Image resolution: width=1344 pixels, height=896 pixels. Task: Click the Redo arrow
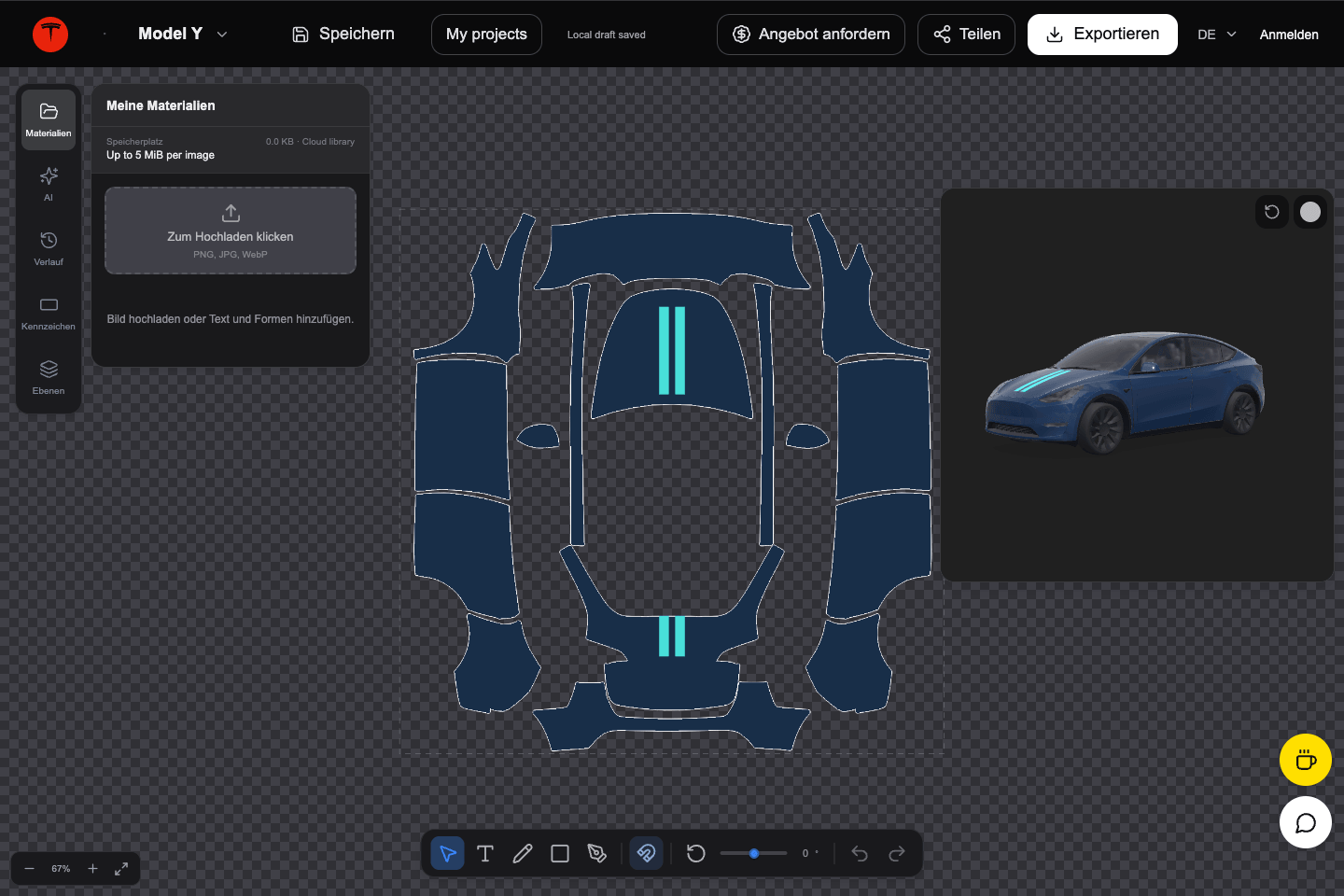click(x=897, y=853)
